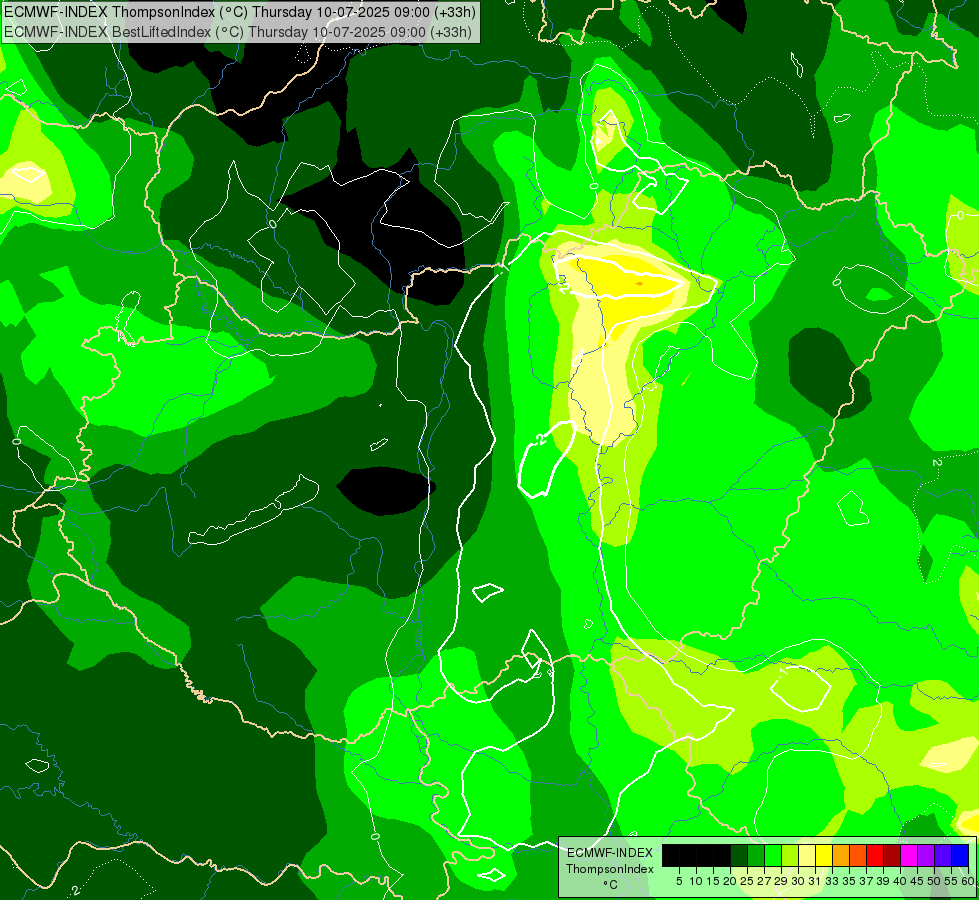Click the BestLiftedIndex title line at top

click(x=238, y=32)
